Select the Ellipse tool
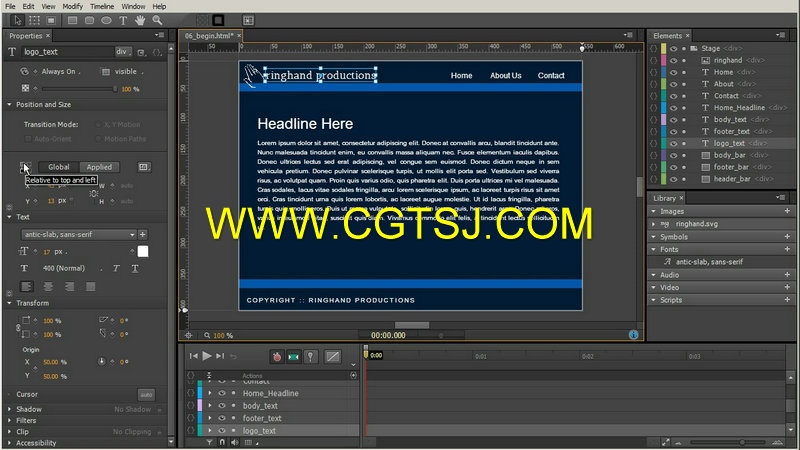This screenshot has width=800, height=450. tap(106, 20)
